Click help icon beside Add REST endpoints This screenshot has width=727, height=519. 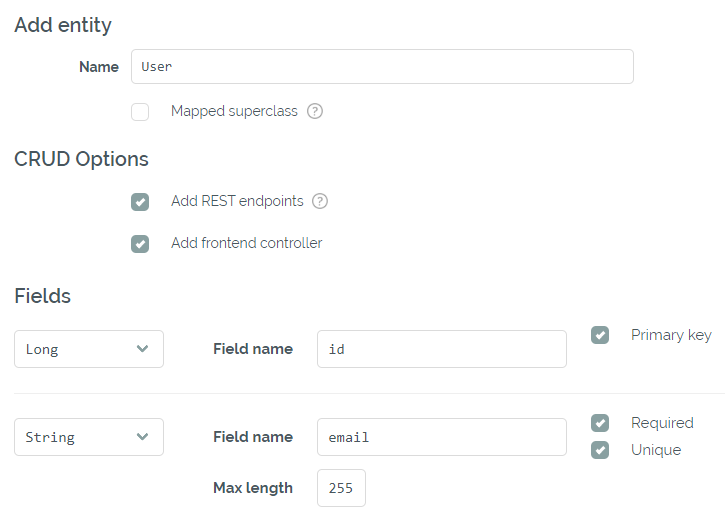pos(320,201)
